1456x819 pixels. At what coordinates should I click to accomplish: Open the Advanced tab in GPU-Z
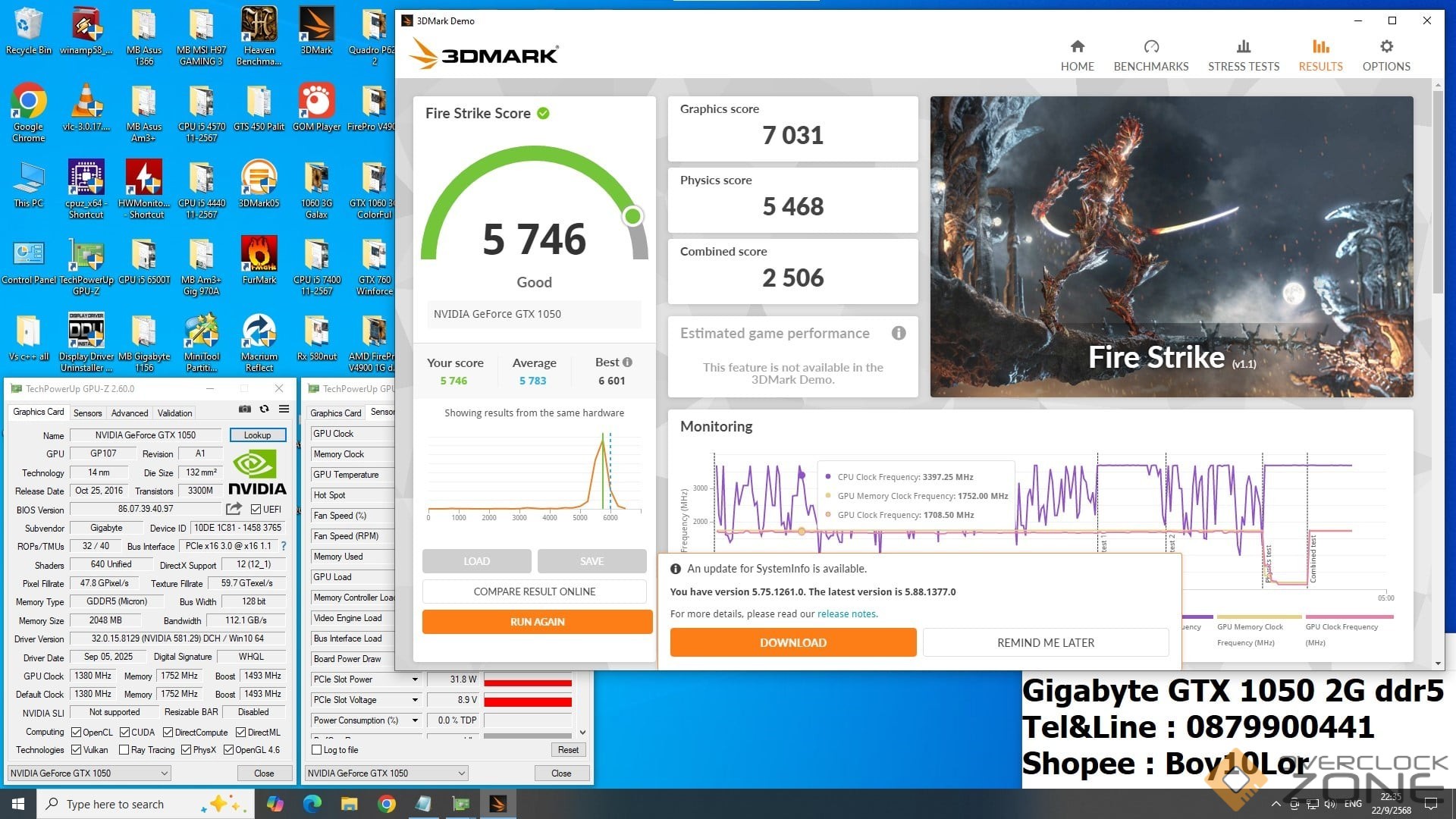tap(130, 413)
